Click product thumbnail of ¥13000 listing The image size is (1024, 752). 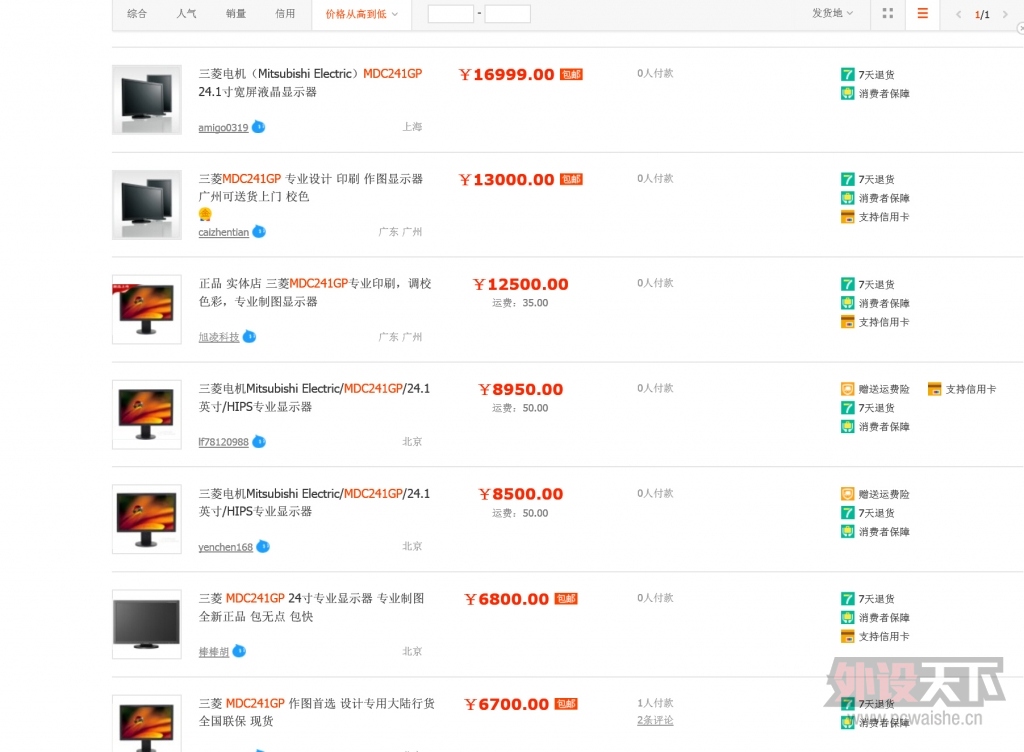pyautogui.click(x=147, y=205)
